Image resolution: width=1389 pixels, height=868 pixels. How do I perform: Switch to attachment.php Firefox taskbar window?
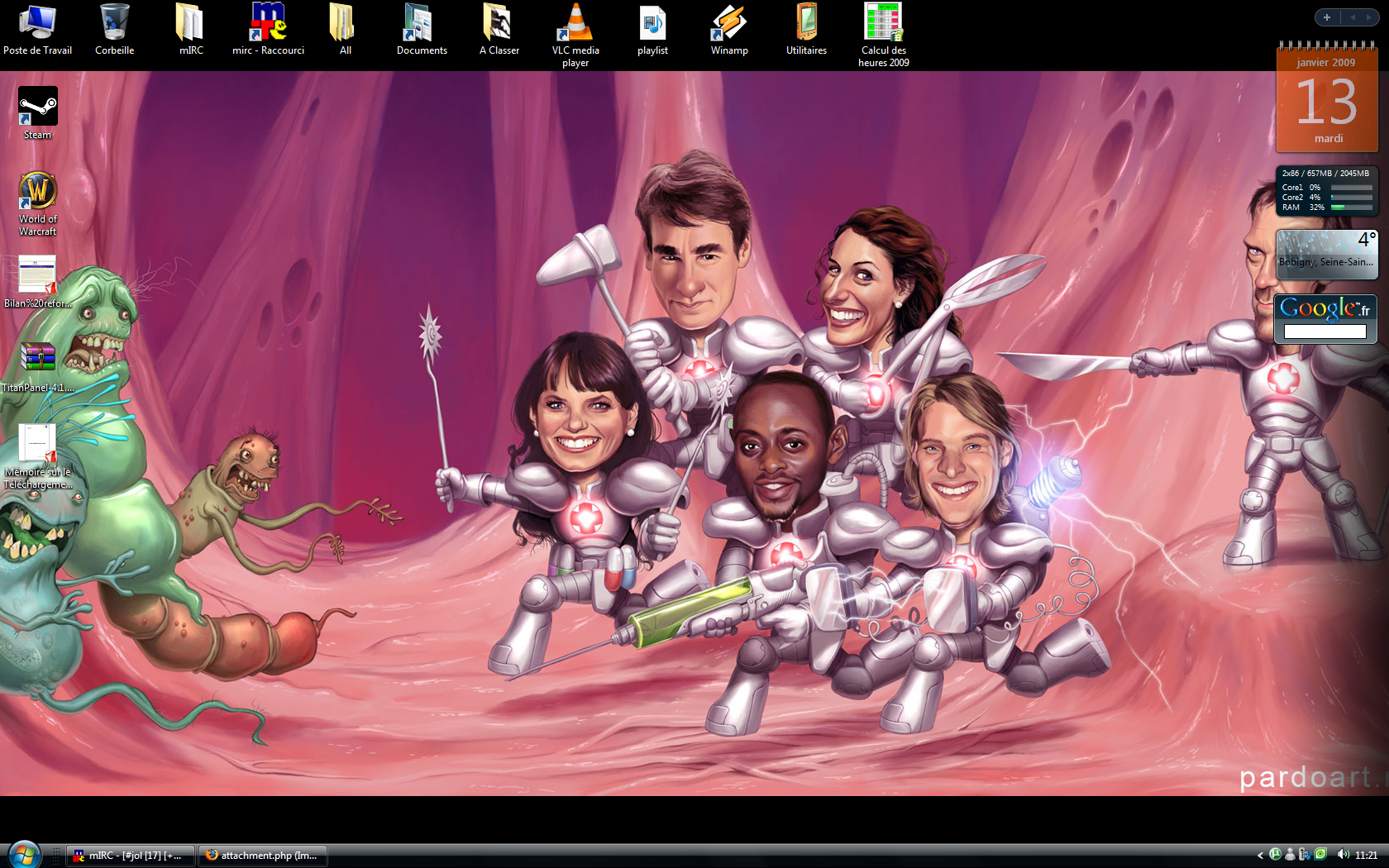[x=263, y=856]
